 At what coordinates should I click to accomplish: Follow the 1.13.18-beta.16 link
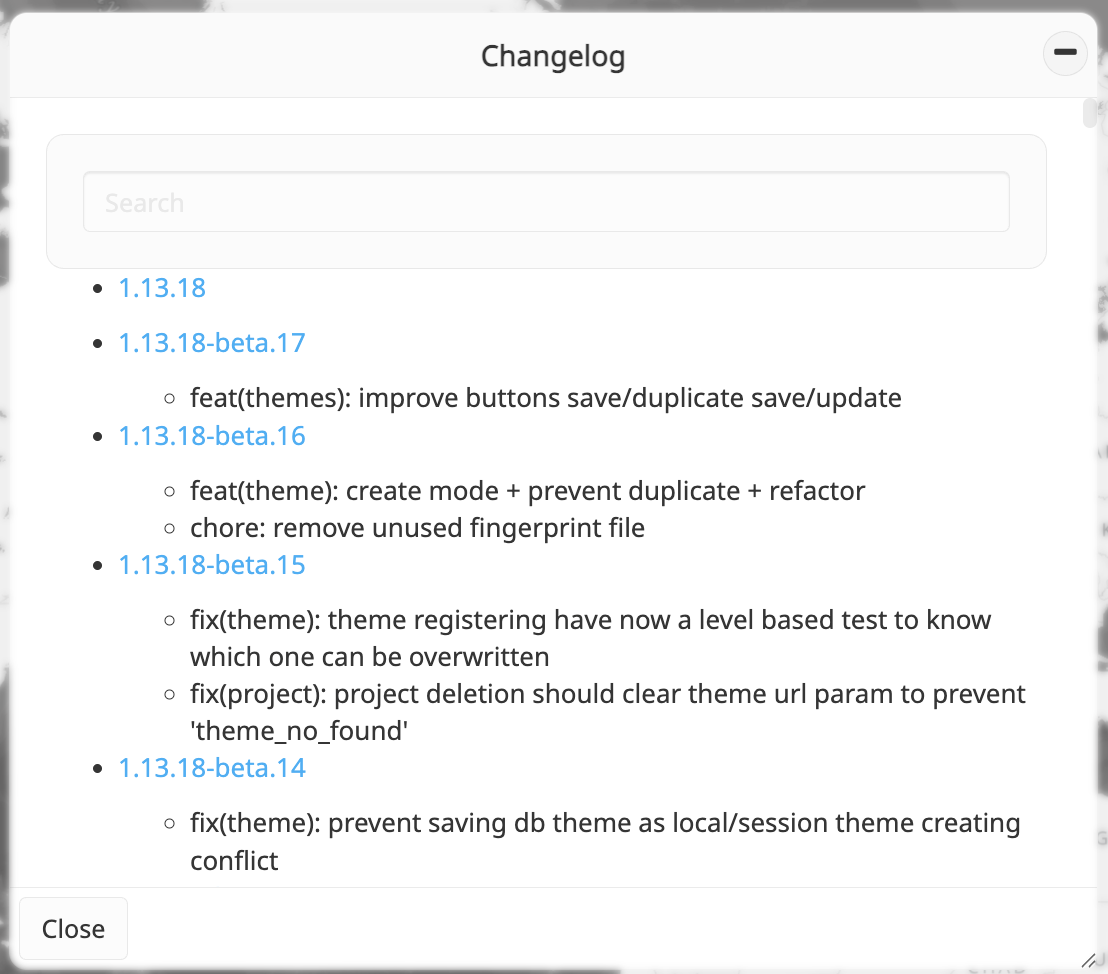212,436
